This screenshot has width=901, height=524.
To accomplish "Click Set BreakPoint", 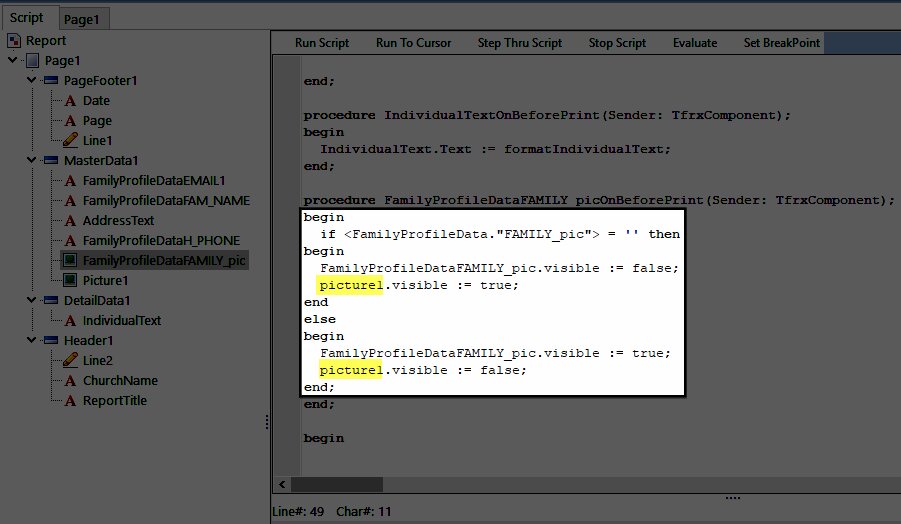I will (x=781, y=43).
